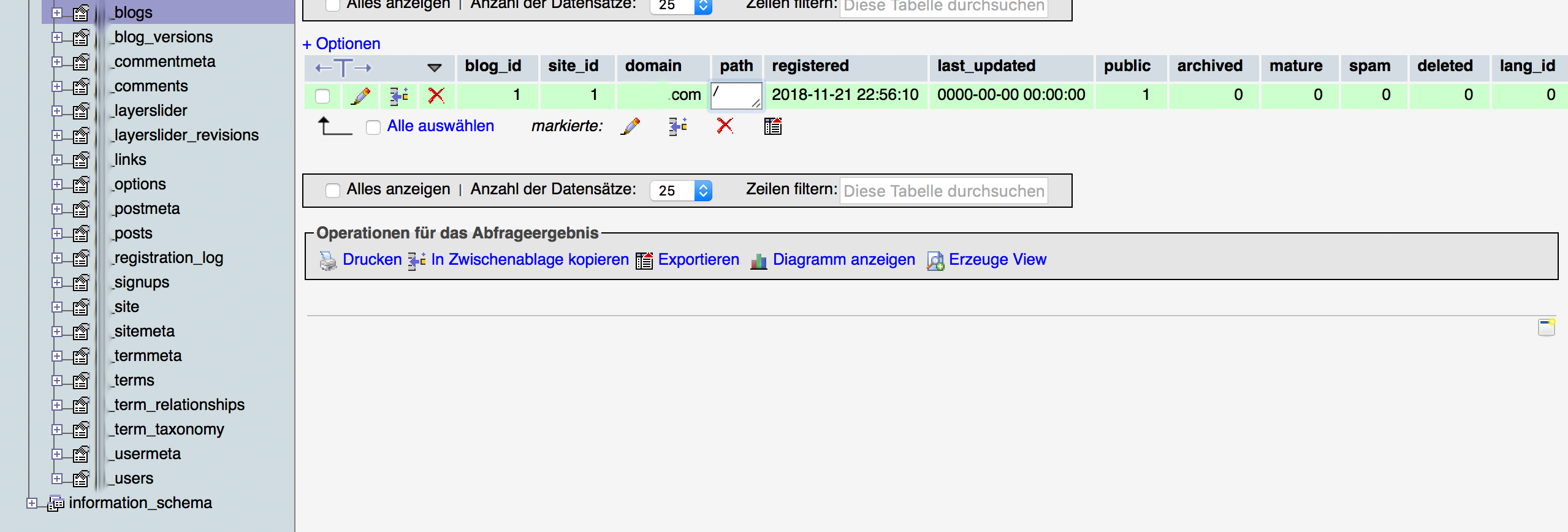Open structure icon for _options table
1568x532 pixels.
81,184
